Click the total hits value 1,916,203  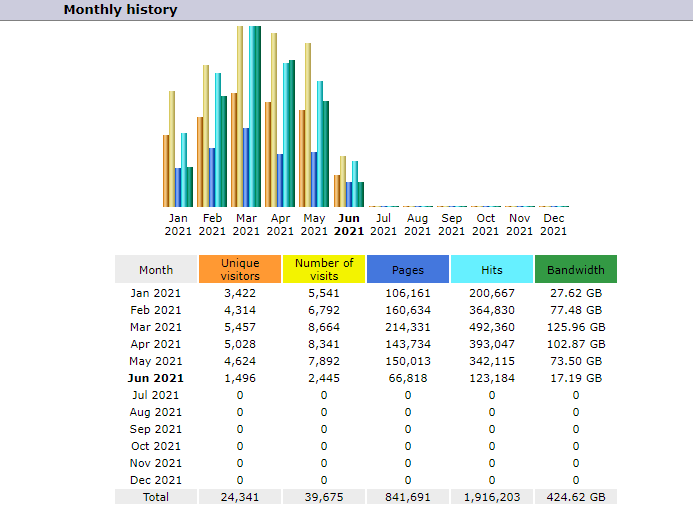491,497
